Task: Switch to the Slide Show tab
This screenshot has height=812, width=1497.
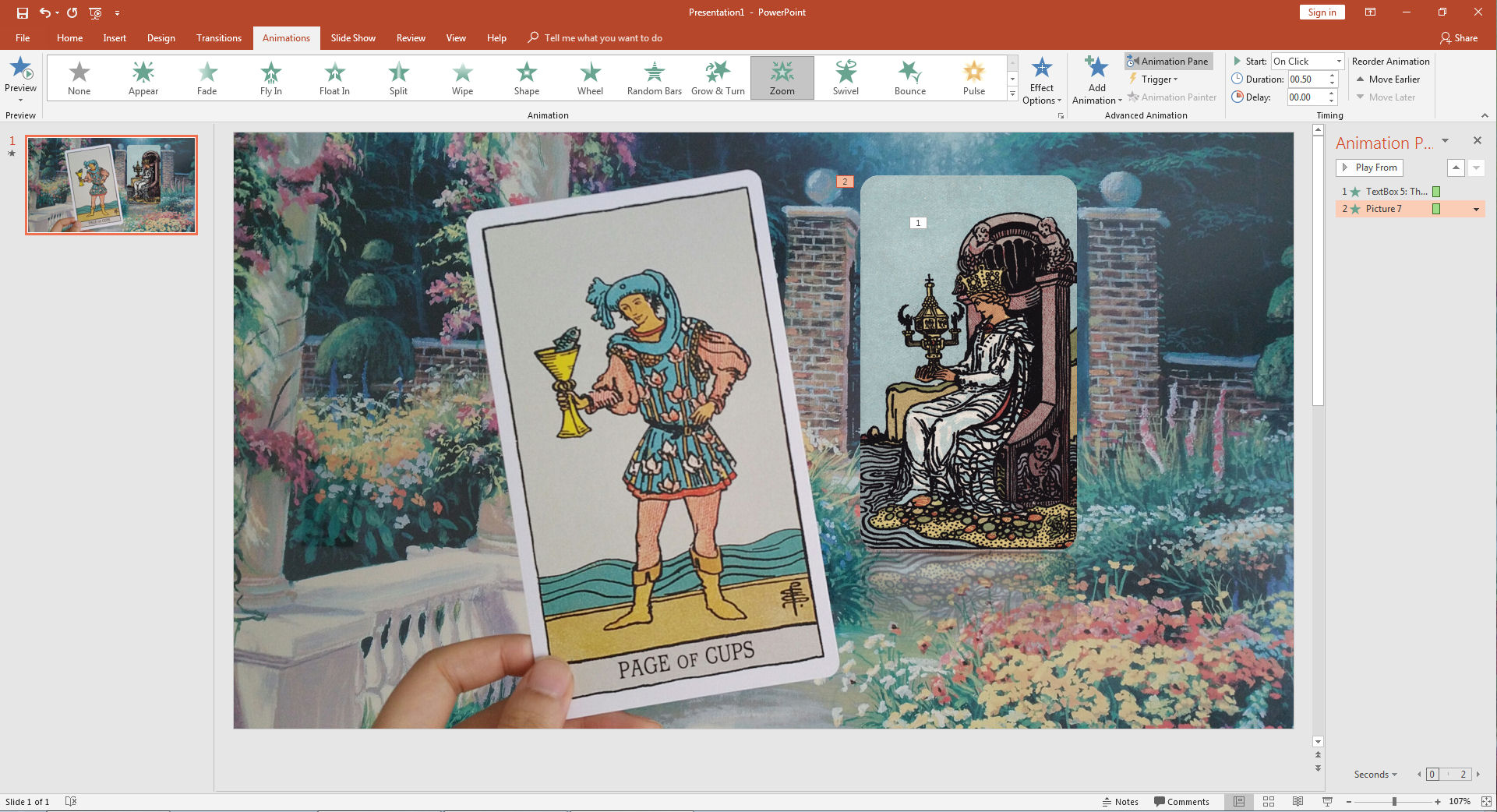Action: [x=352, y=37]
